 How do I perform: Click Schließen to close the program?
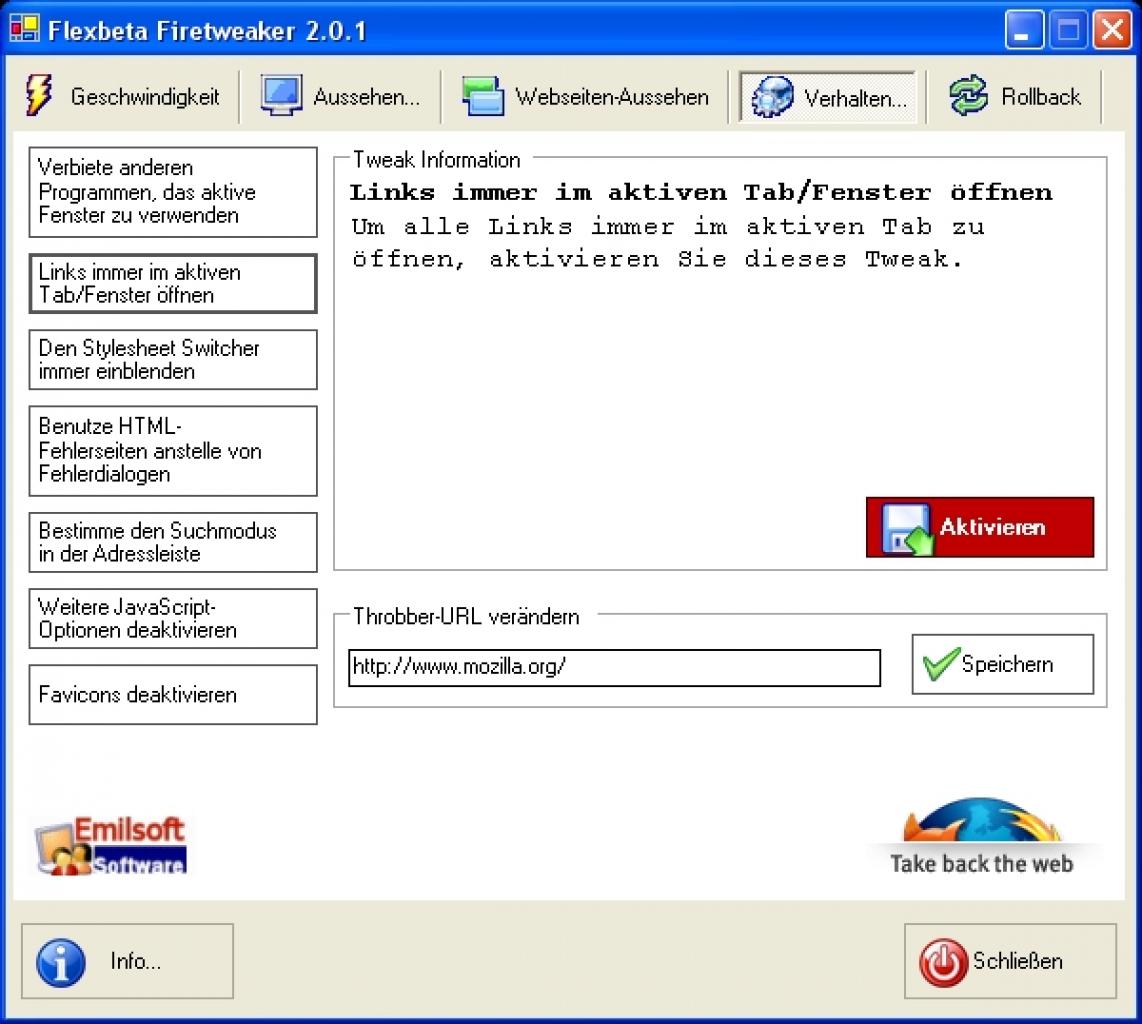(x=1010, y=961)
